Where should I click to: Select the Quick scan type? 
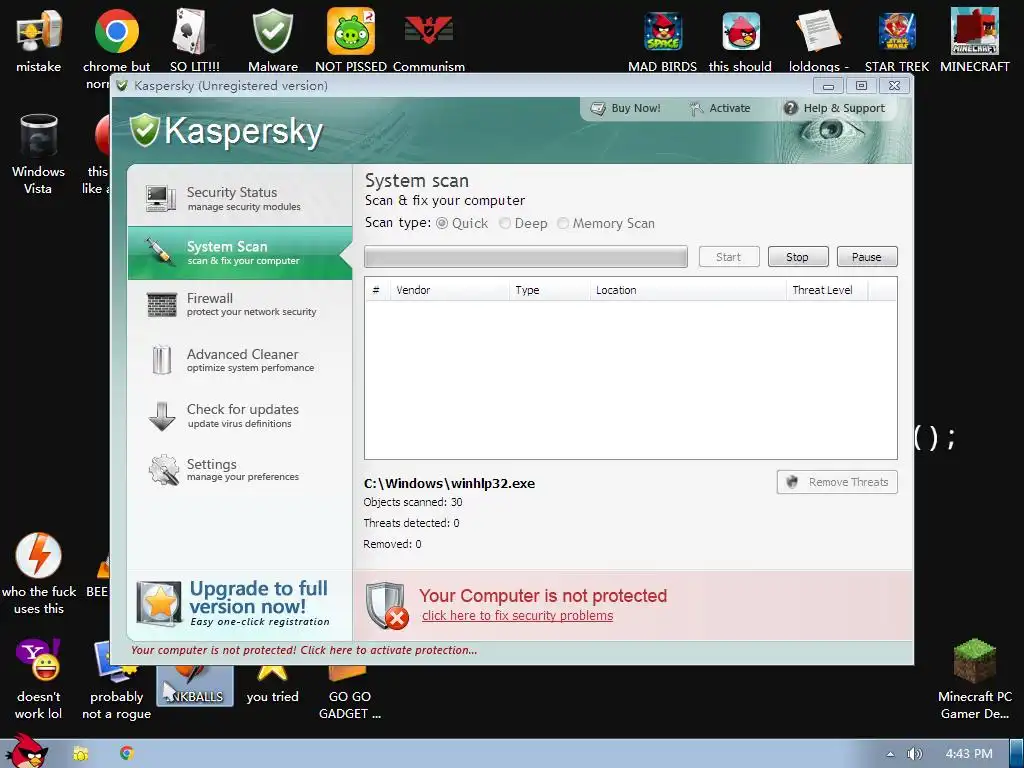pyautogui.click(x=442, y=223)
